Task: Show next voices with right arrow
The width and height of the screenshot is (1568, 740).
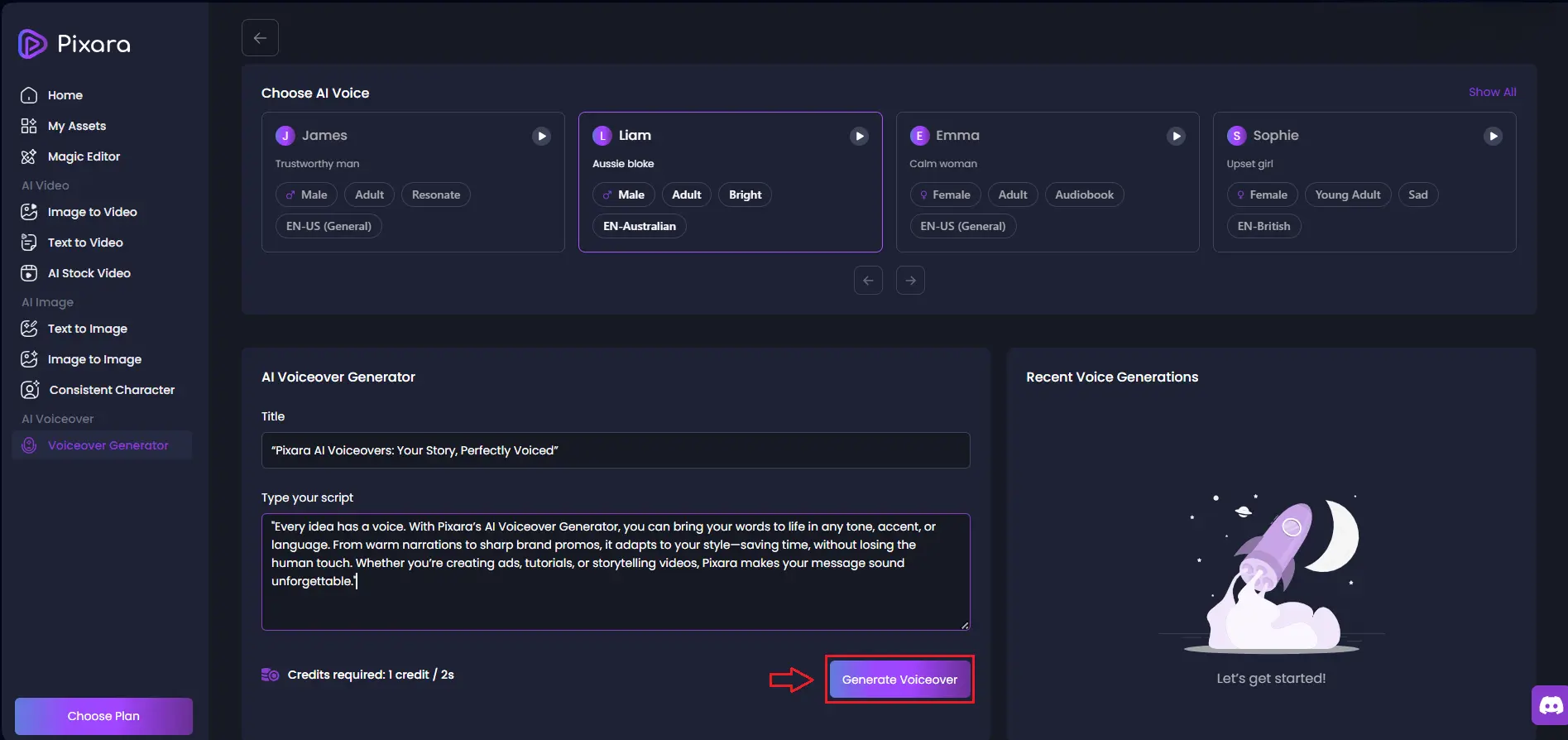Action: tap(910, 281)
